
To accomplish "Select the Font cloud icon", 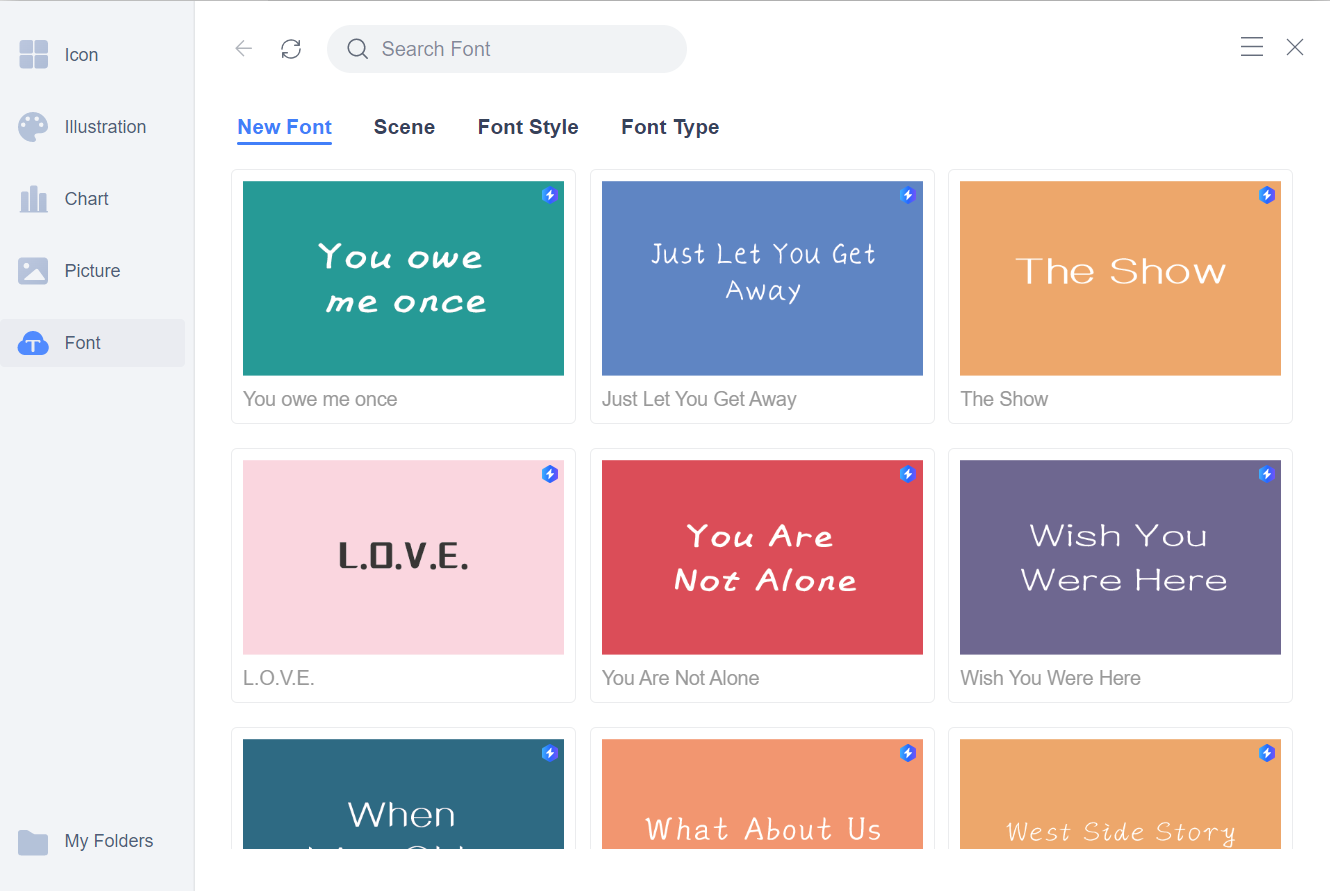I will point(33,343).
